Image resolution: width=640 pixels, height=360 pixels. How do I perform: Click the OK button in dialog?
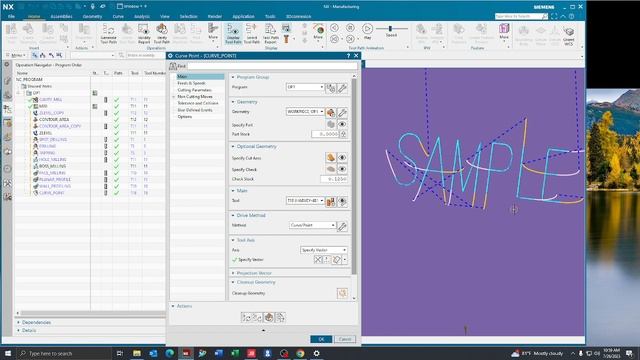coord(321,339)
